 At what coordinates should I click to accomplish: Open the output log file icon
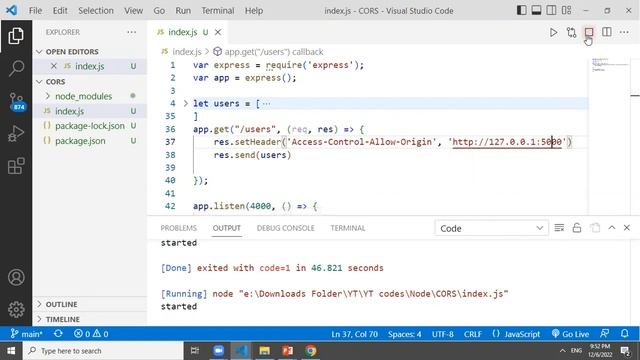click(595, 228)
